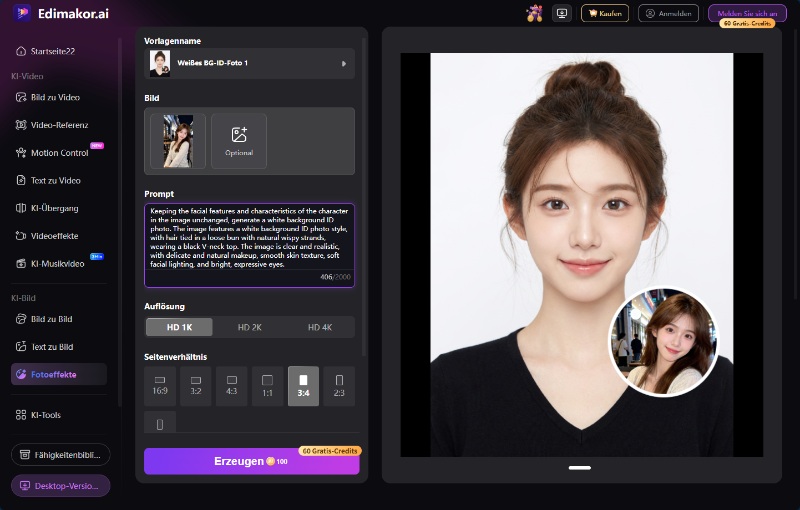Click the generated ID photo preview
This screenshot has height=510, width=800.
[582, 254]
